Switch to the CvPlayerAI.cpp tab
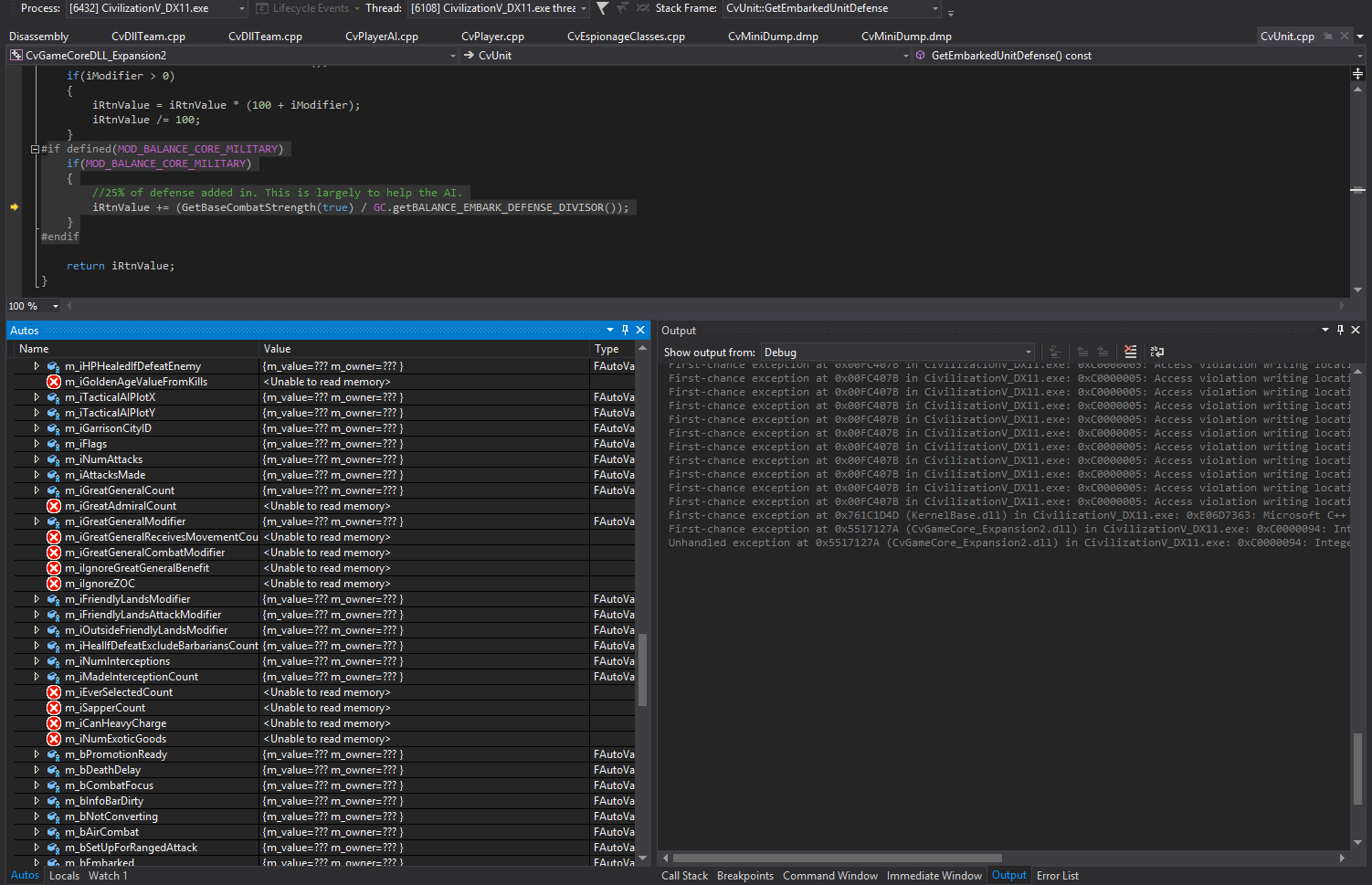The height and width of the screenshot is (885, 1372). [x=382, y=37]
